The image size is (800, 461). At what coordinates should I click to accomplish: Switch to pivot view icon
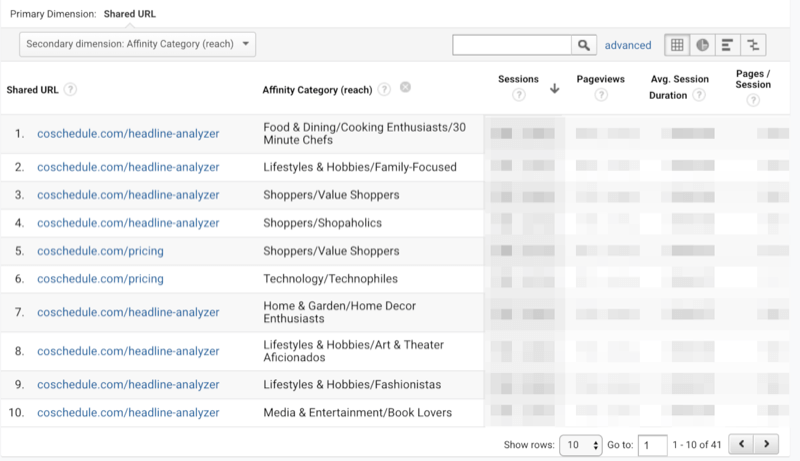753,45
